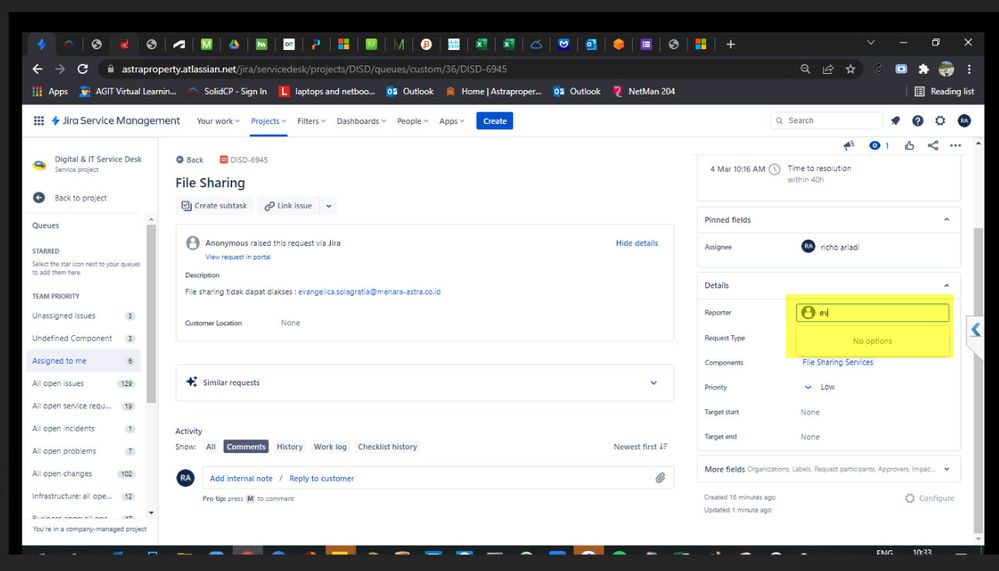Image resolution: width=999 pixels, height=571 pixels.
Task: Expand the Similar requests section
Action: [653, 383]
